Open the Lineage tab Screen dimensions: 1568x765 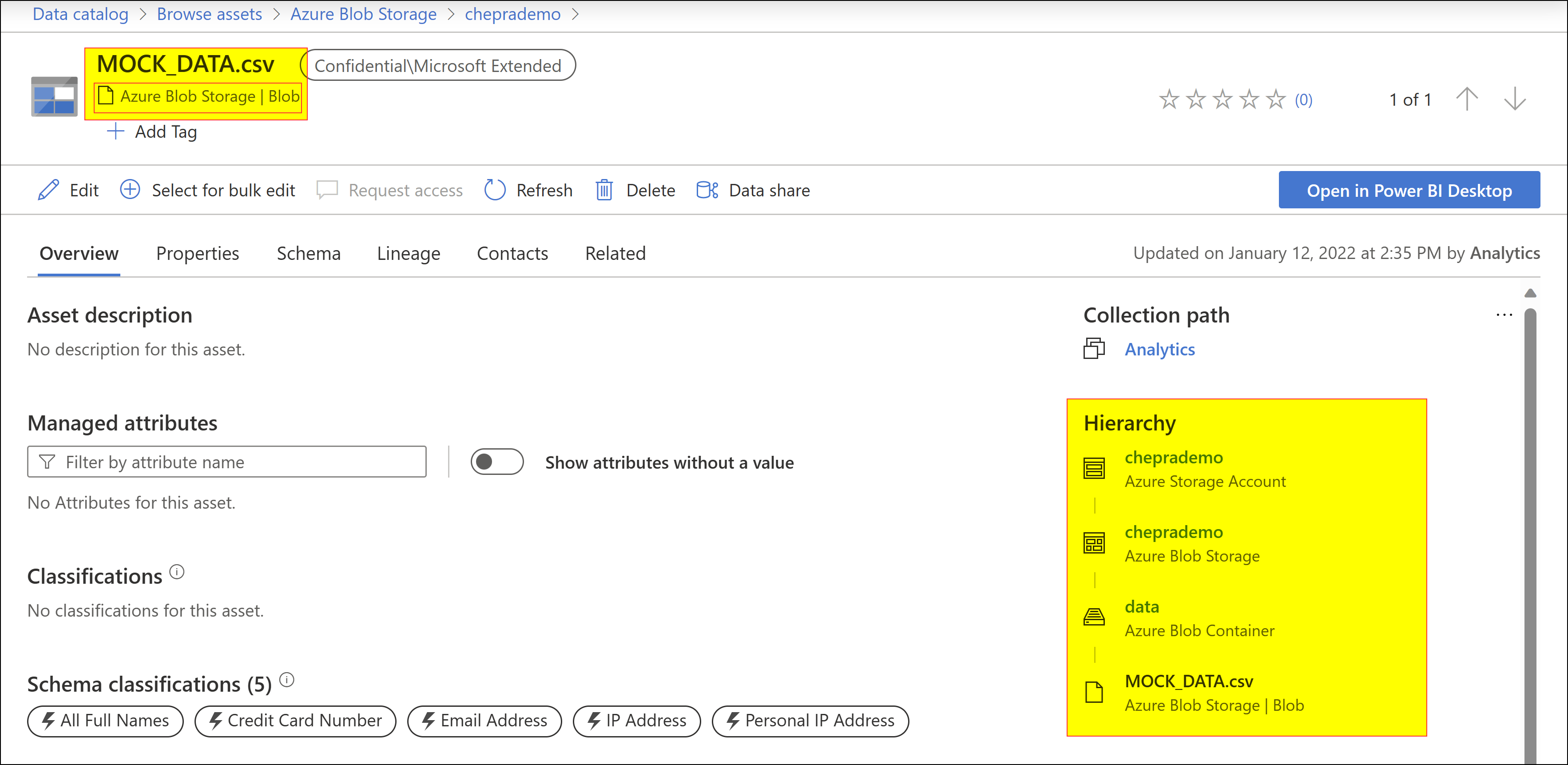408,253
